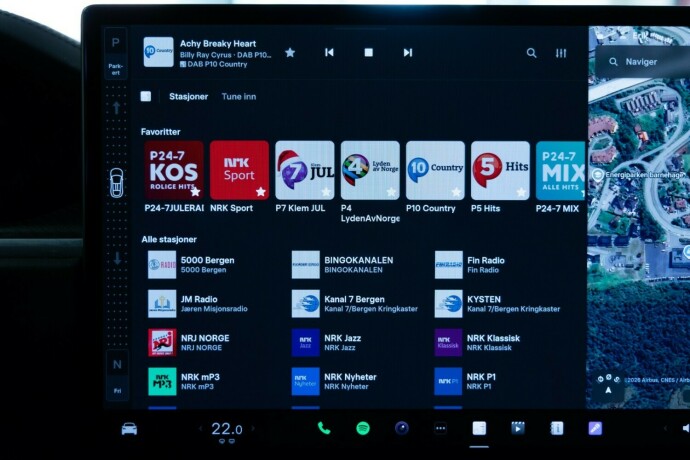Play NRK Sport favorite station
This screenshot has width=690, height=460.
[239, 170]
